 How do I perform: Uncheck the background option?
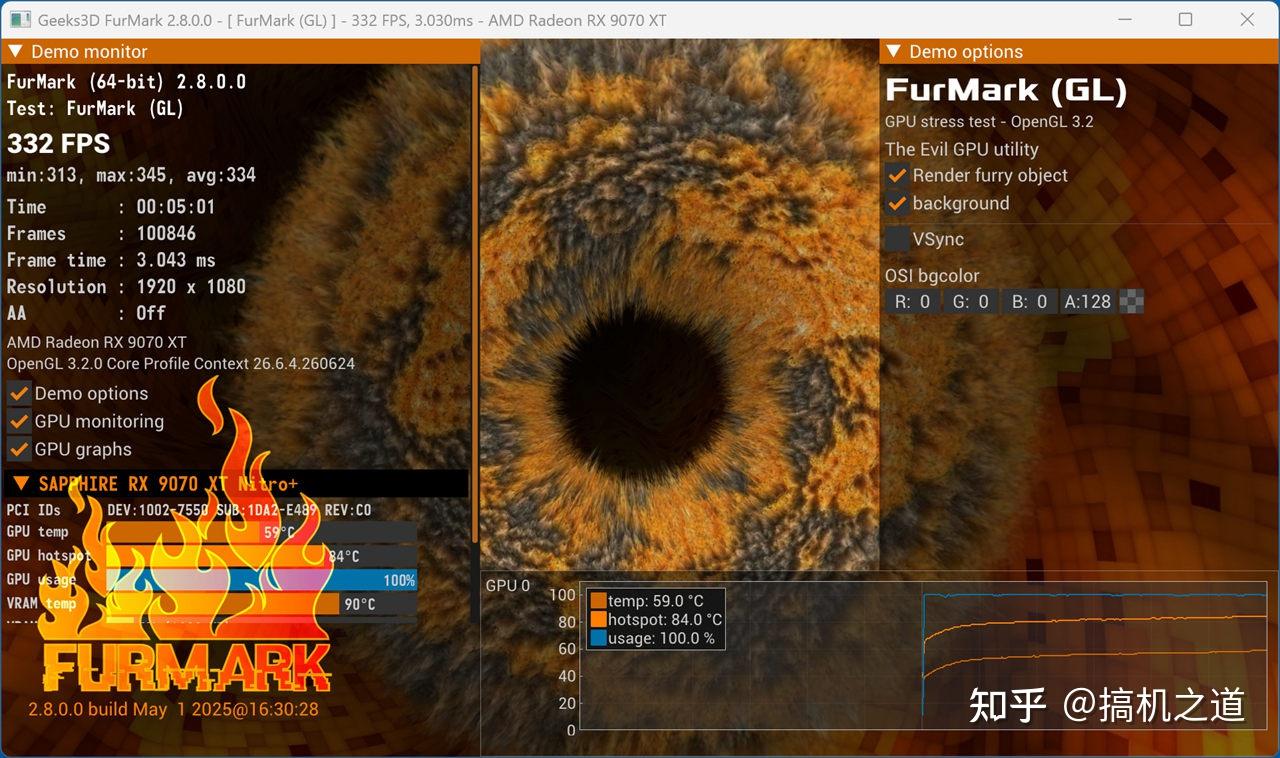point(897,204)
